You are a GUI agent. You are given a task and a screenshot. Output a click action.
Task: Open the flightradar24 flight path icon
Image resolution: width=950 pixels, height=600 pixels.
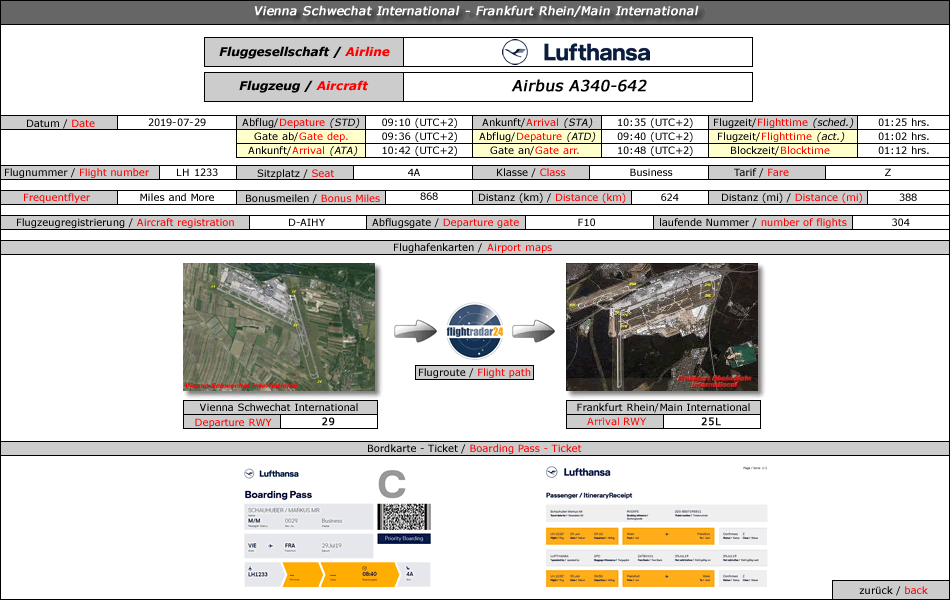point(475,331)
